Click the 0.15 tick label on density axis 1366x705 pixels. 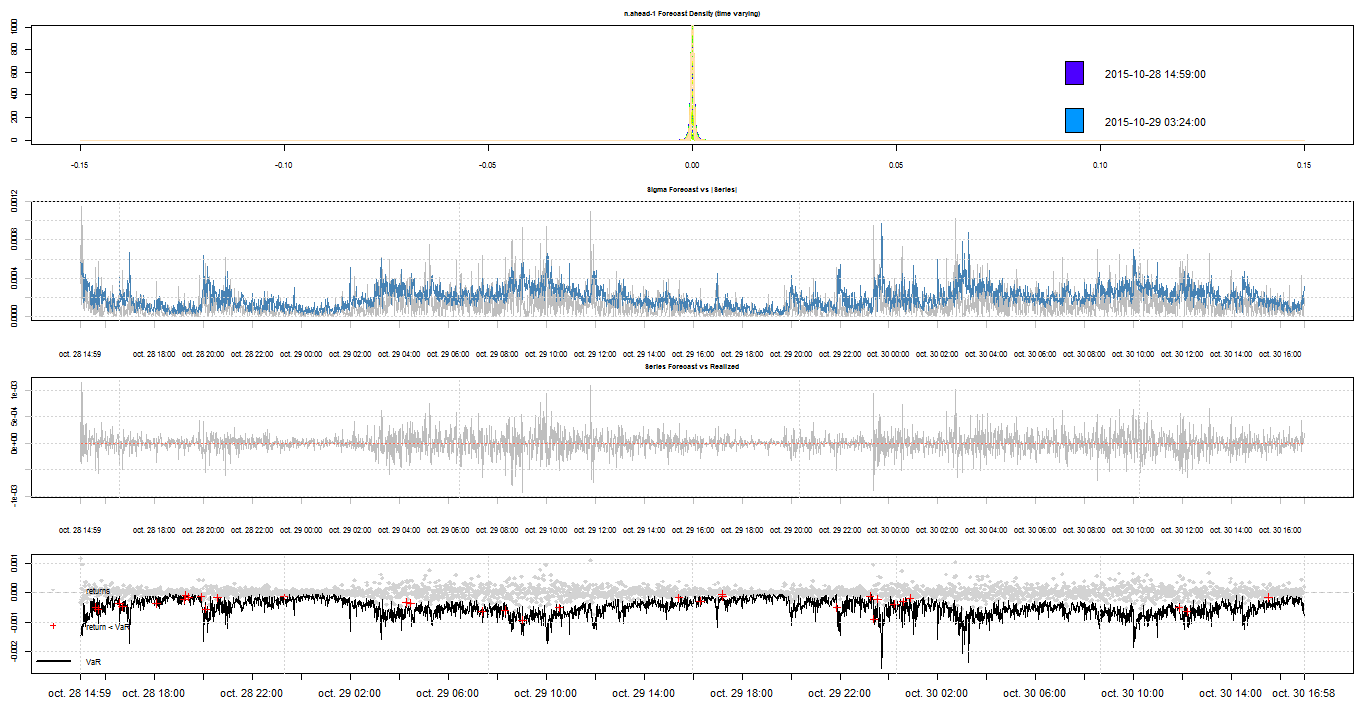point(1304,164)
